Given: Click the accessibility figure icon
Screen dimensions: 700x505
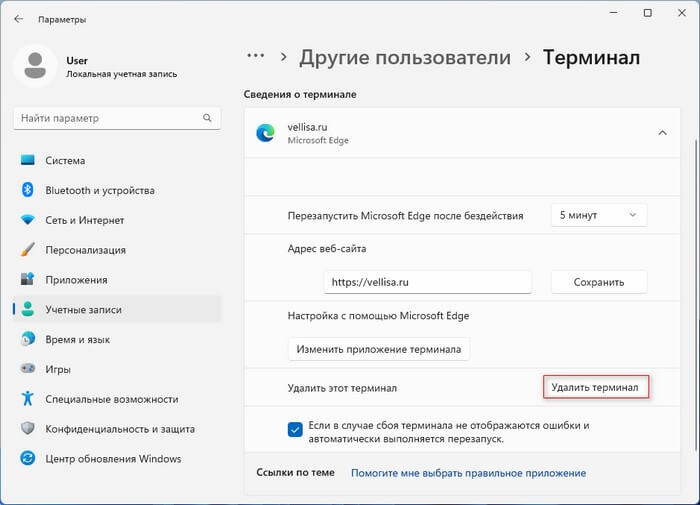Looking at the screenshot, I should (x=28, y=398).
